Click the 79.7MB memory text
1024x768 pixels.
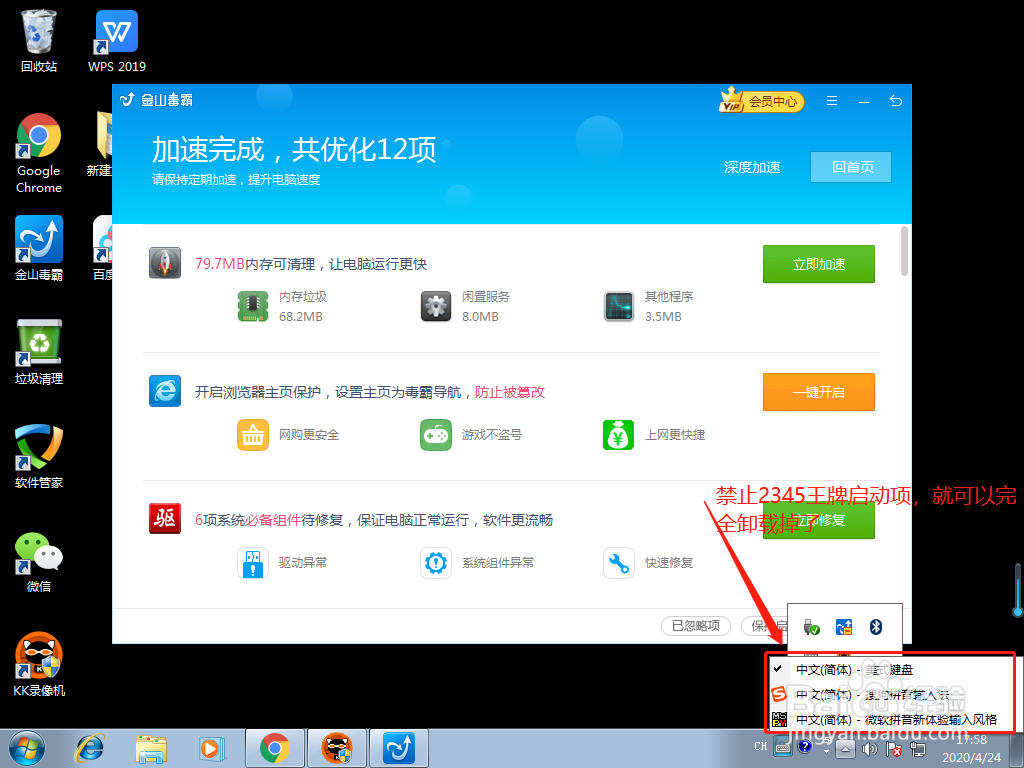pos(219,264)
